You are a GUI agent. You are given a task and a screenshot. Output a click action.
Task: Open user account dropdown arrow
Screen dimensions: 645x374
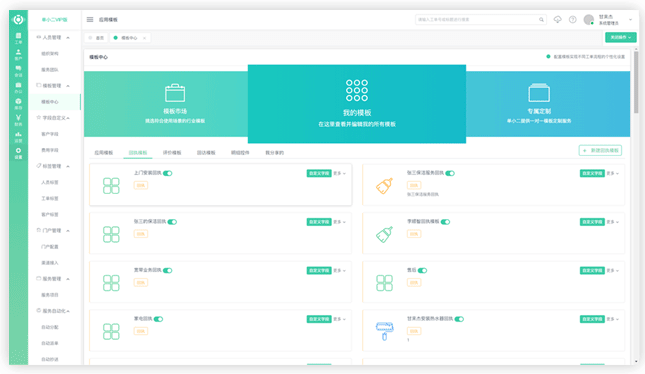coord(630,19)
